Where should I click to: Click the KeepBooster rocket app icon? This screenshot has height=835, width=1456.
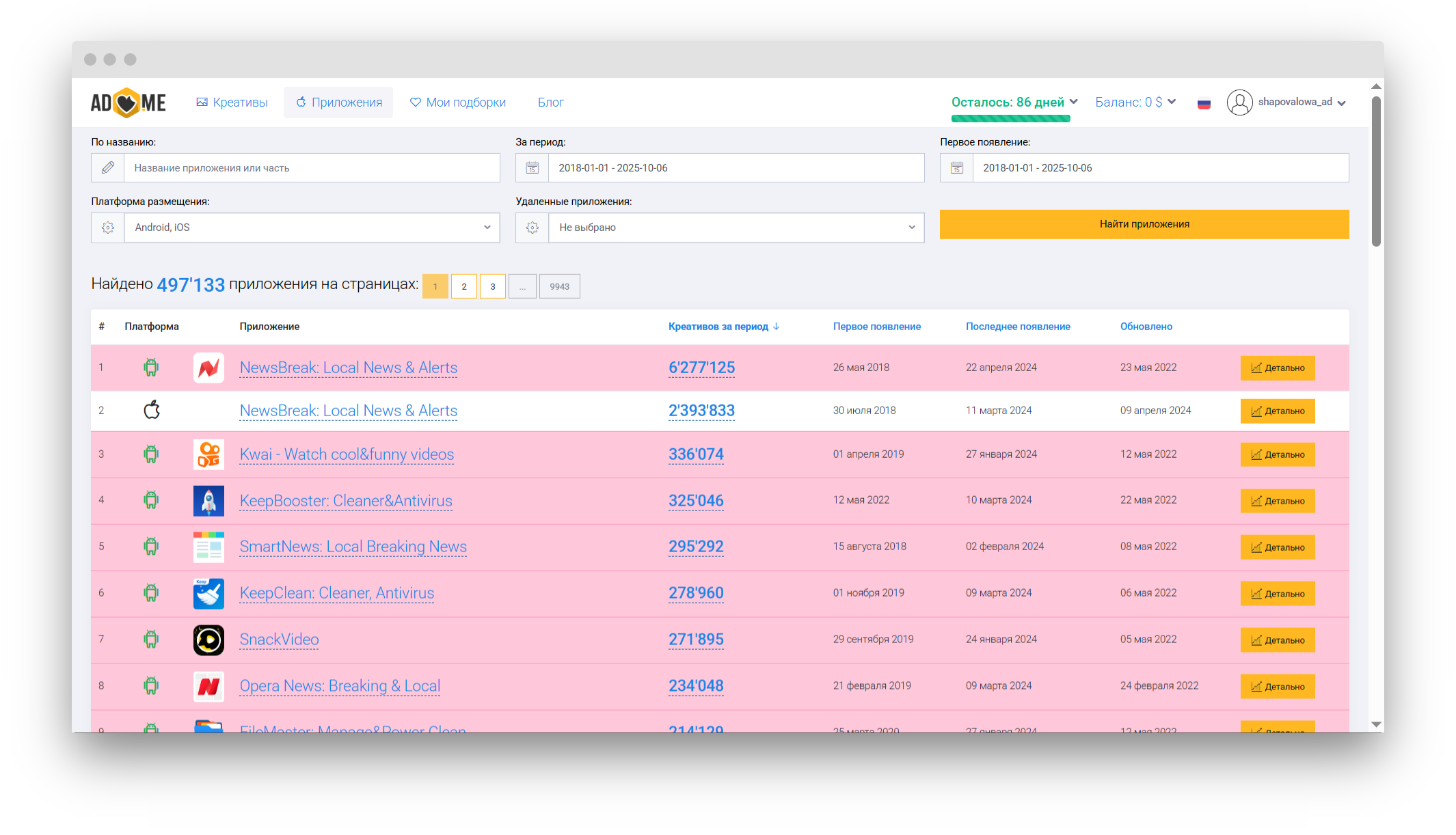pyautogui.click(x=208, y=501)
